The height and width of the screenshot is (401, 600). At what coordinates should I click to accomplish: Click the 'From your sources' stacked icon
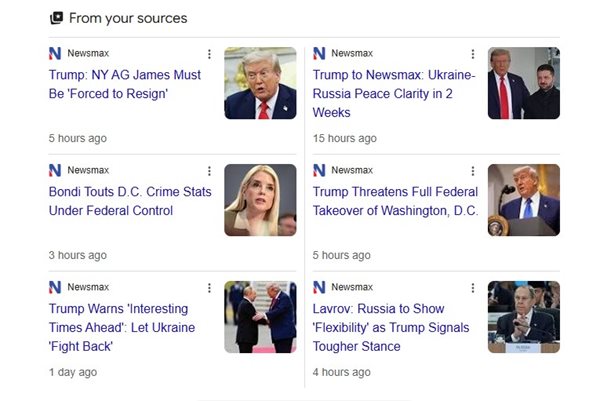point(56,18)
